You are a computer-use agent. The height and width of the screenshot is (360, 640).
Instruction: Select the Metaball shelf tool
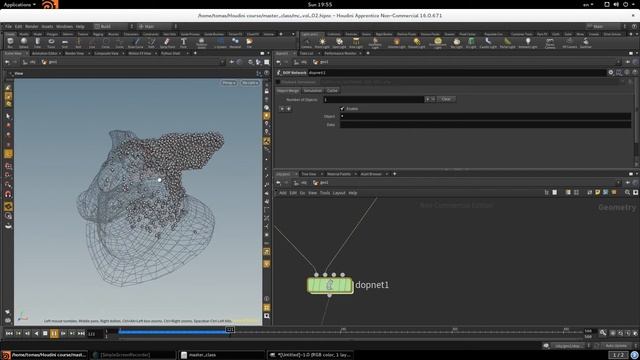point(235,42)
